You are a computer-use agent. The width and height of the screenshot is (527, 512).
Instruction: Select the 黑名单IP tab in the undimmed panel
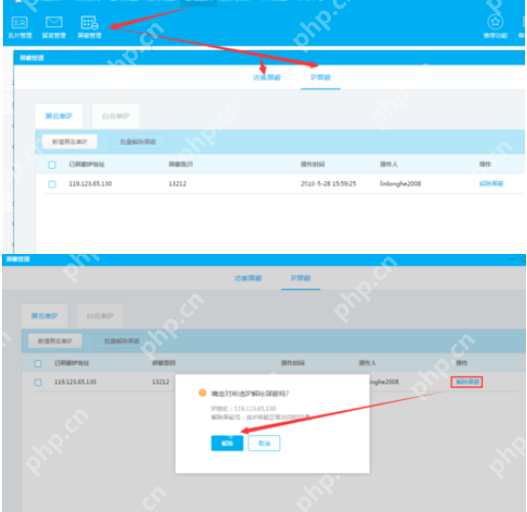59,116
